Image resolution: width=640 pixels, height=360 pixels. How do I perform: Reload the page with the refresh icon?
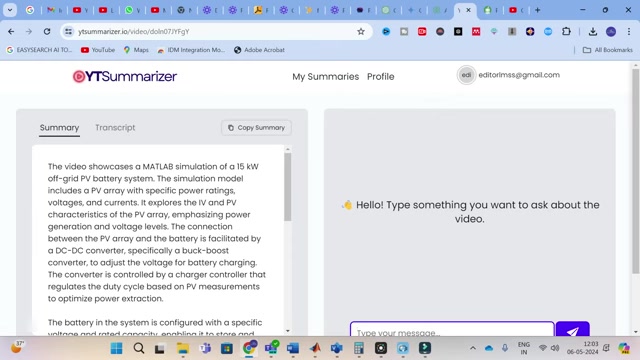[47, 31]
